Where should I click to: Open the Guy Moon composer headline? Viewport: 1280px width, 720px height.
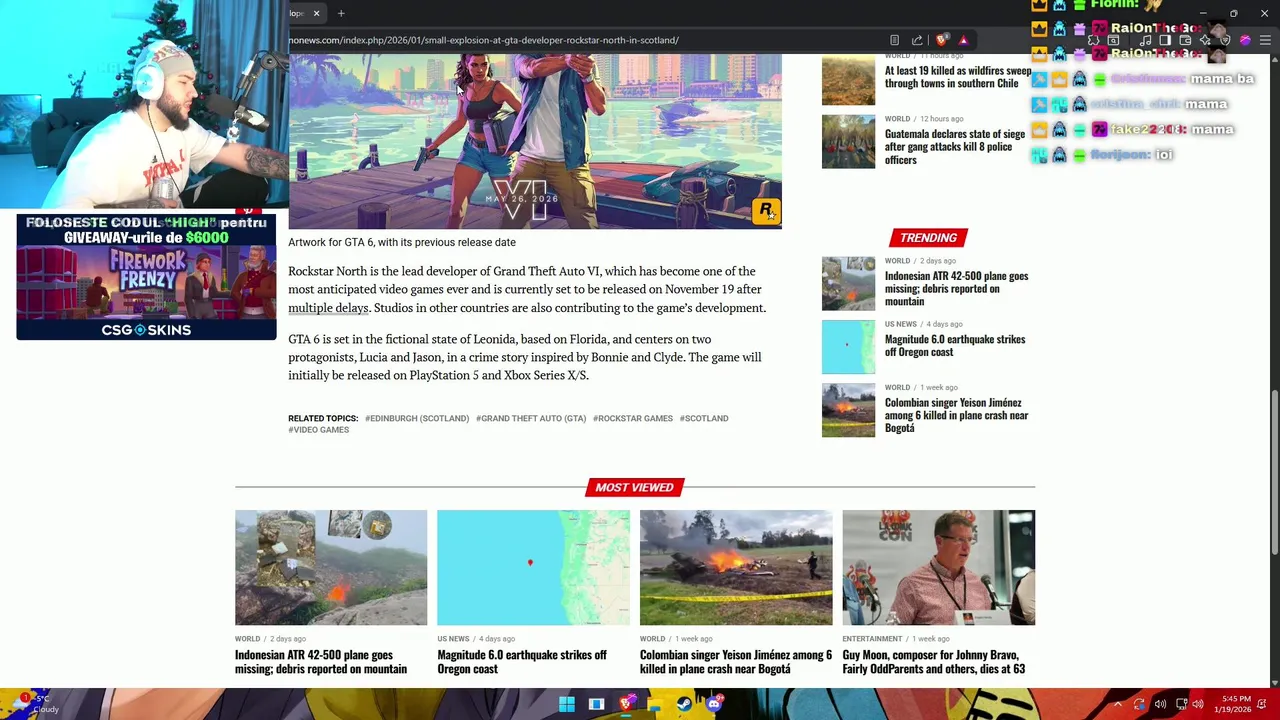point(933,662)
